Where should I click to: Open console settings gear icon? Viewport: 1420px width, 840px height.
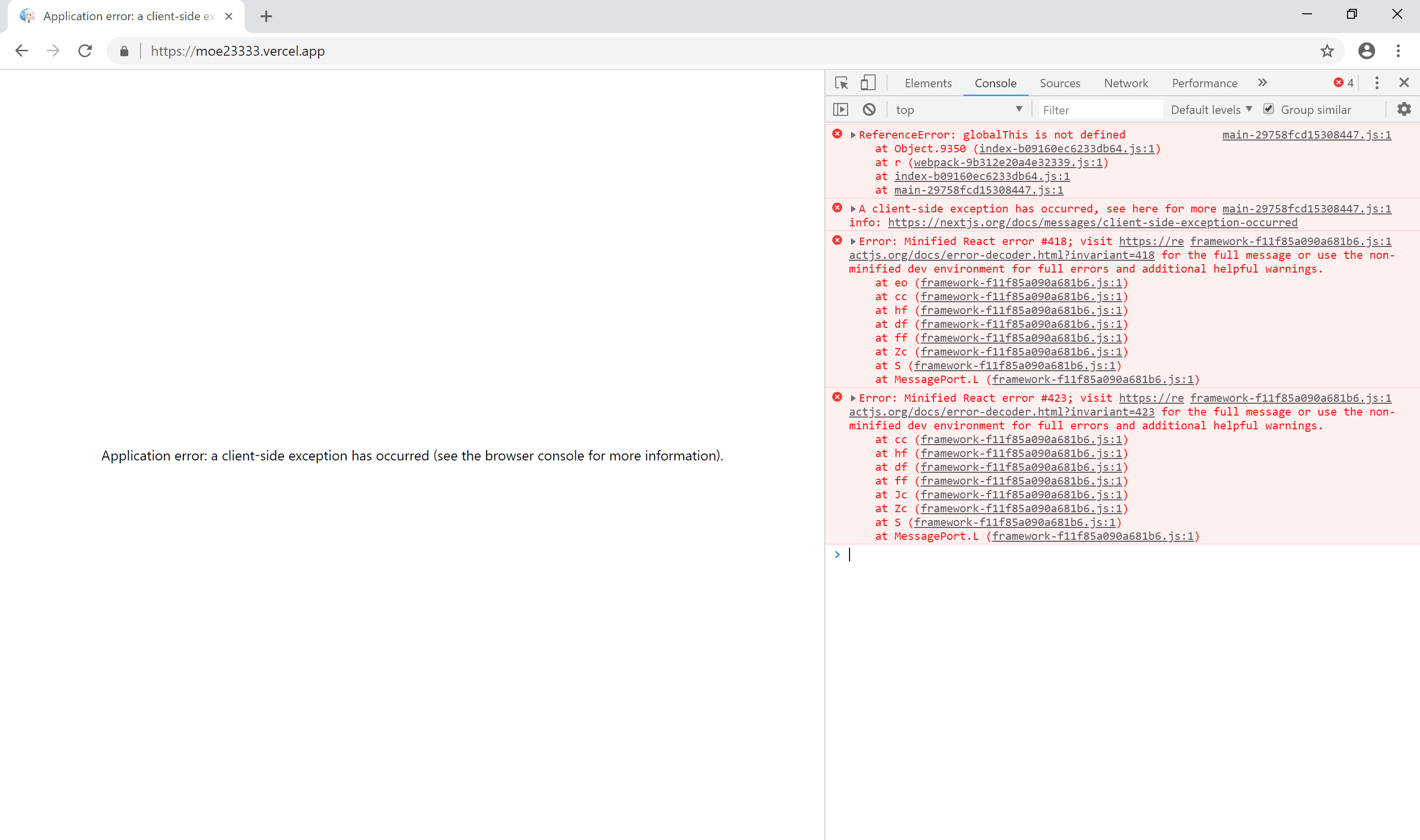(x=1404, y=109)
